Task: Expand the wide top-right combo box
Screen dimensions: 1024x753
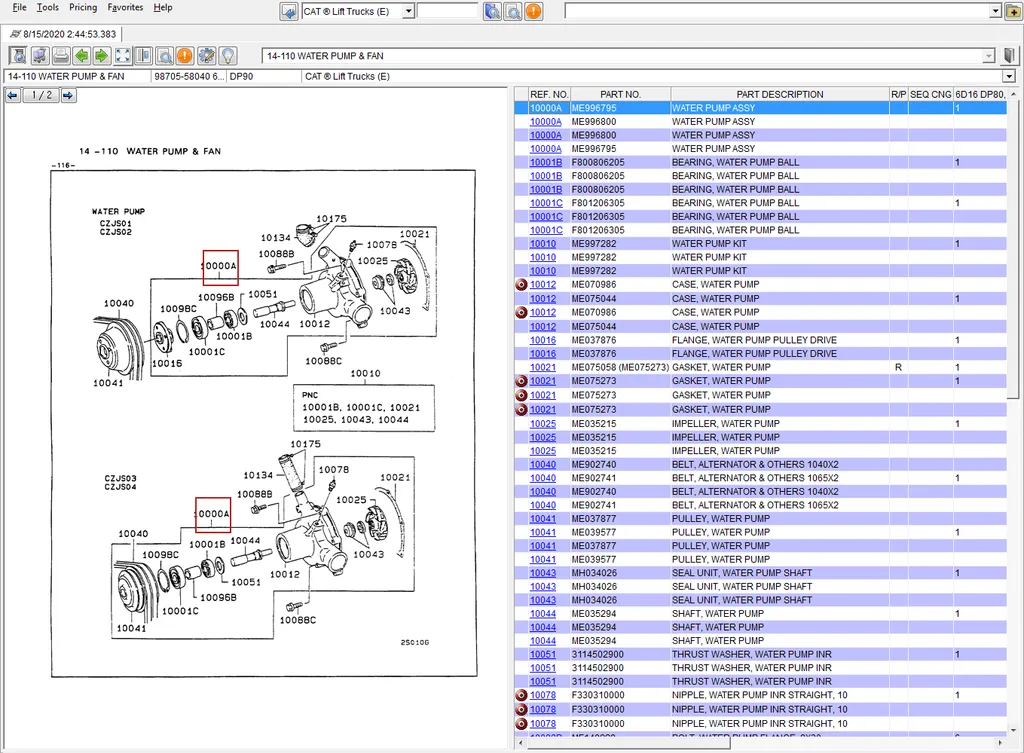Action: point(995,11)
